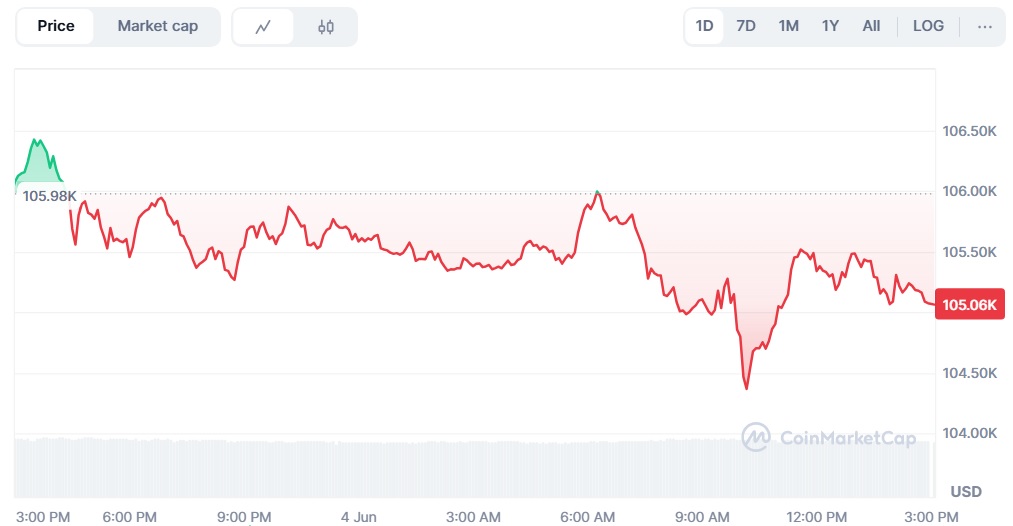Switch to line chart view icon
Viewport: 1013px width, 526px height.
(263, 26)
